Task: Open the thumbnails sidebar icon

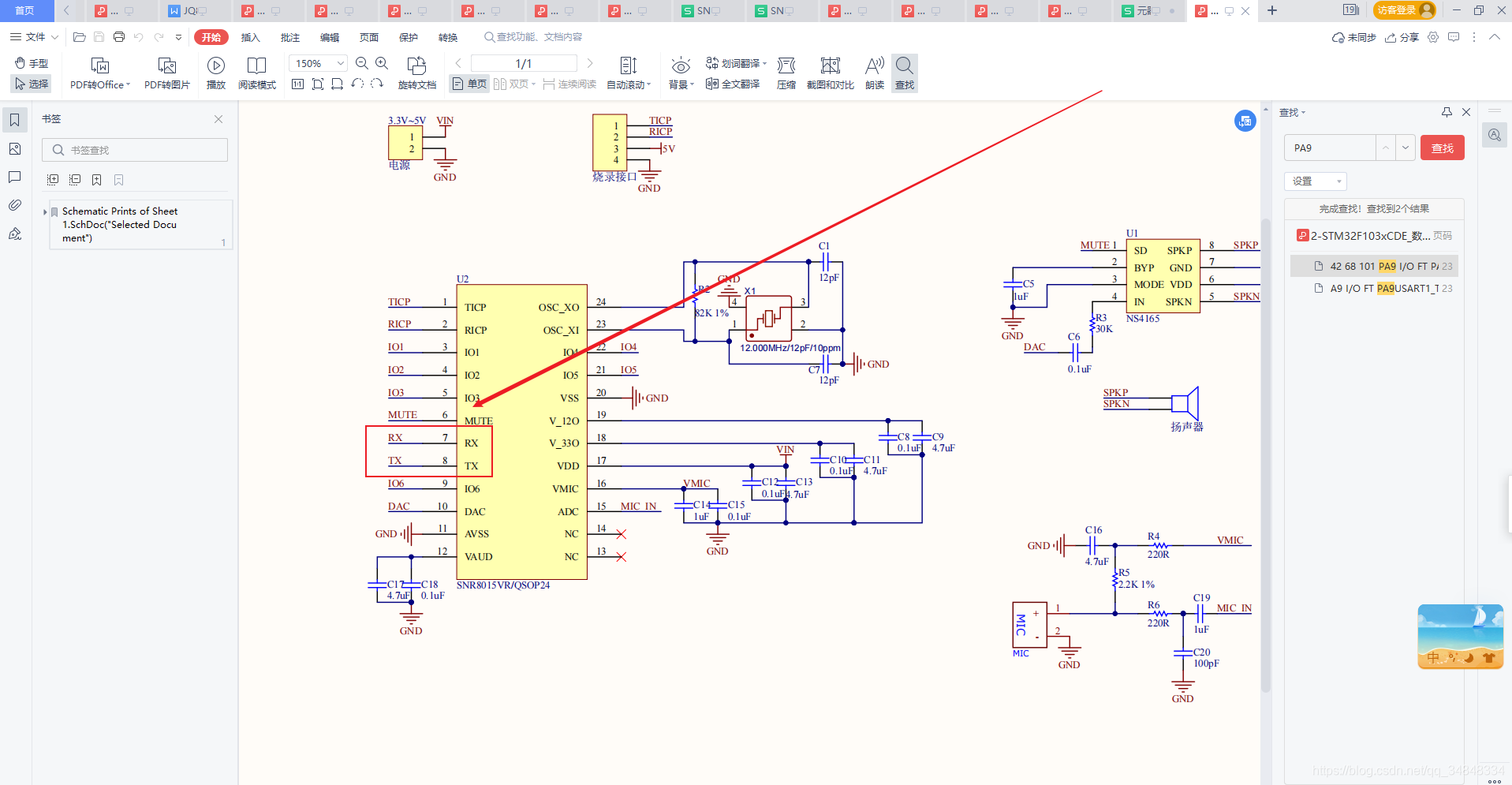Action: pyautogui.click(x=15, y=149)
